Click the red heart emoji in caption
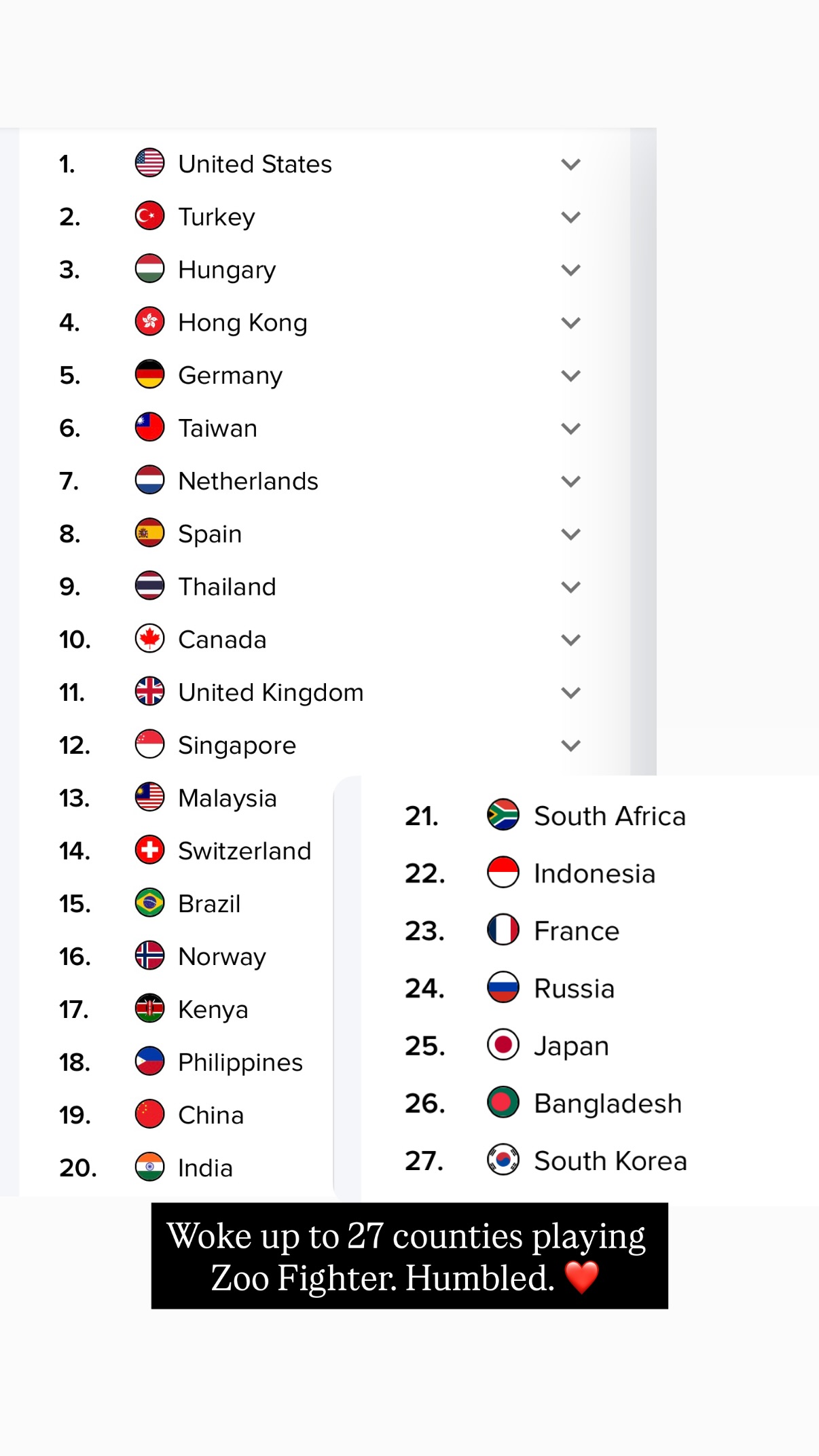The image size is (819, 1456). coord(582,1277)
